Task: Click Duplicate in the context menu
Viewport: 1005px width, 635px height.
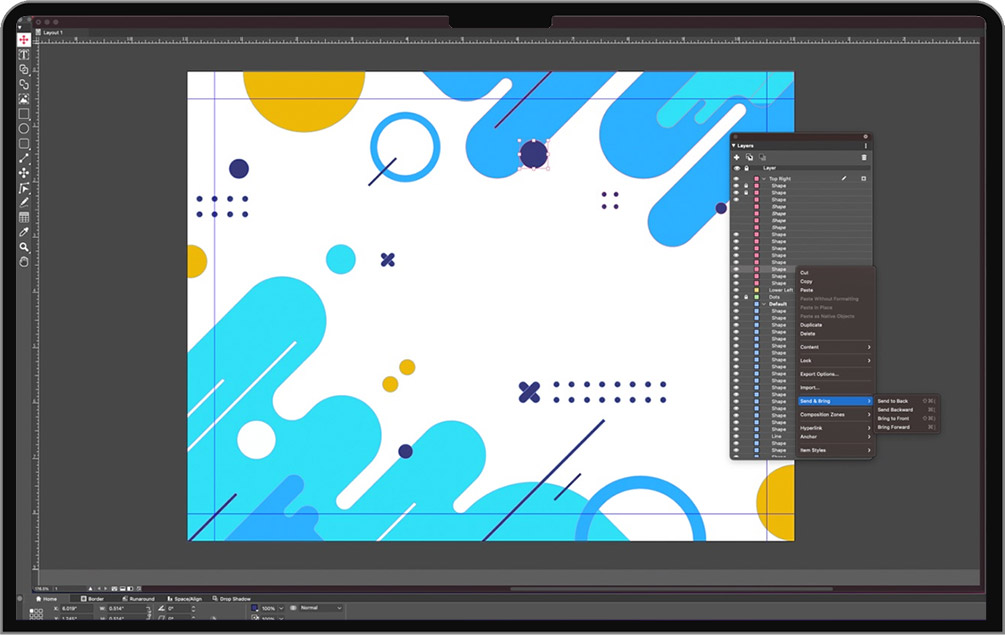Action: point(811,325)
